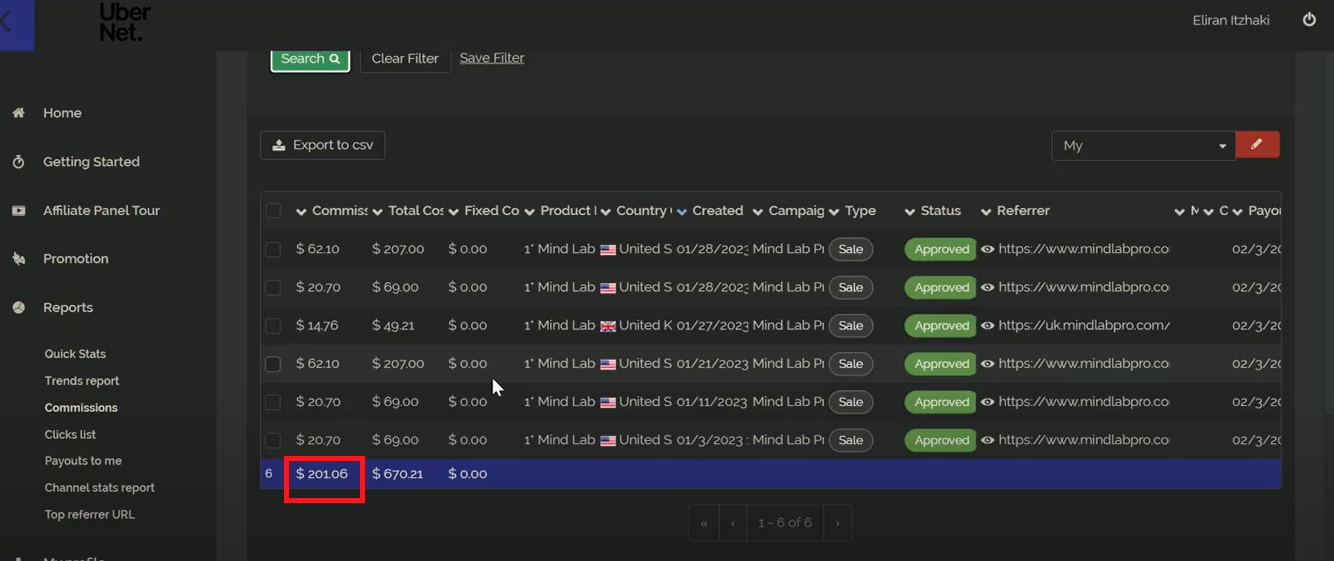Check the box for the 01/11/2023 row
1334x561 pixels.
click(x=273, y=402)
